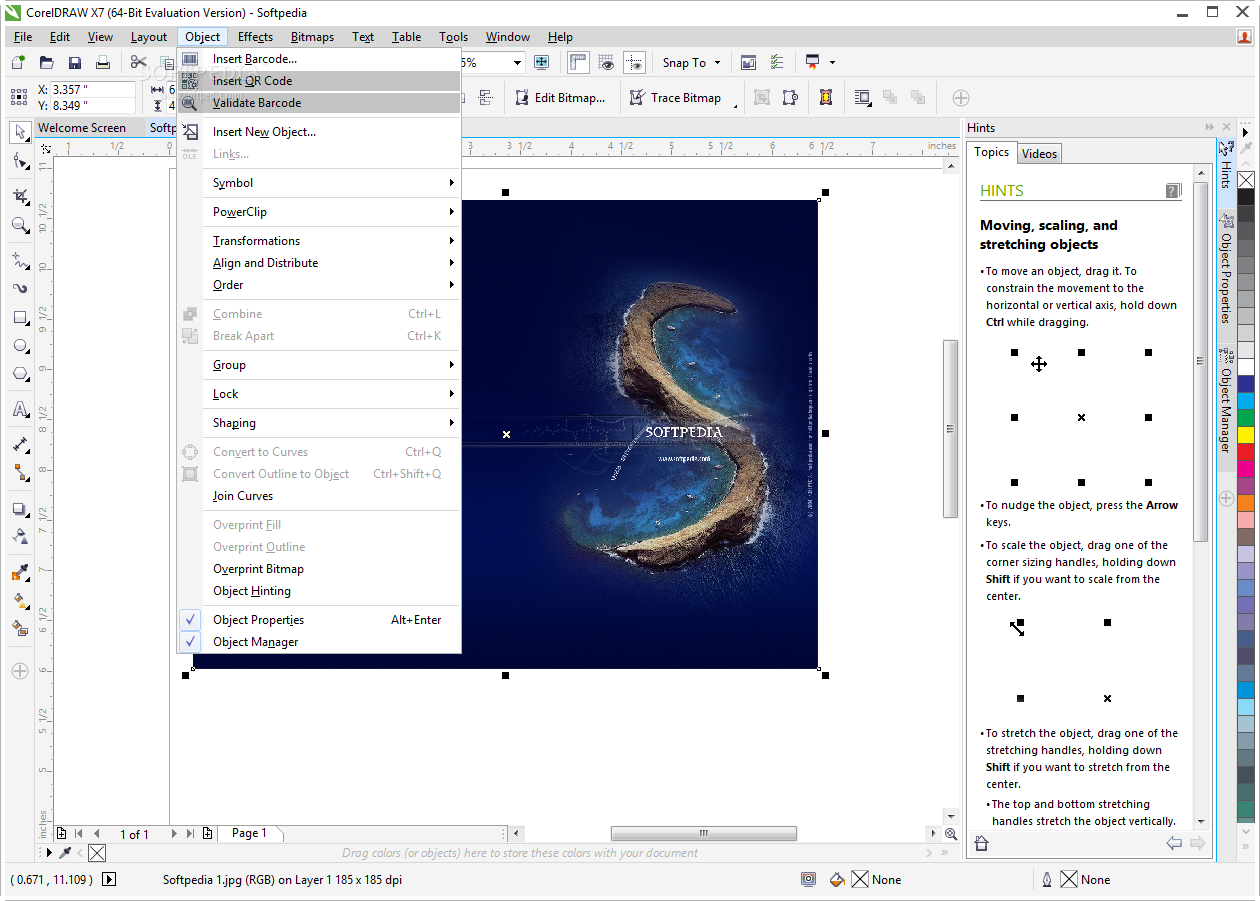
Task: Open the Bitmaps menu
Action: pos(312,37)
